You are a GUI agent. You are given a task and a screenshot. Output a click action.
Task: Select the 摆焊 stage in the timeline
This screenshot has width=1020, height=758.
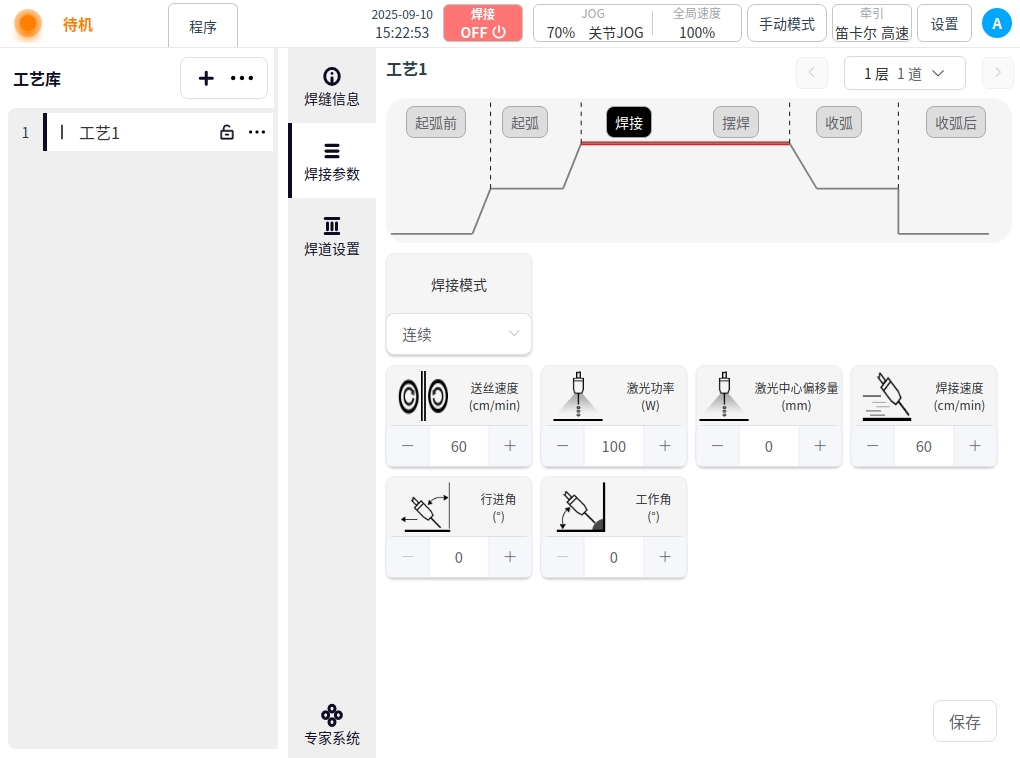click(x=736, y=123)
